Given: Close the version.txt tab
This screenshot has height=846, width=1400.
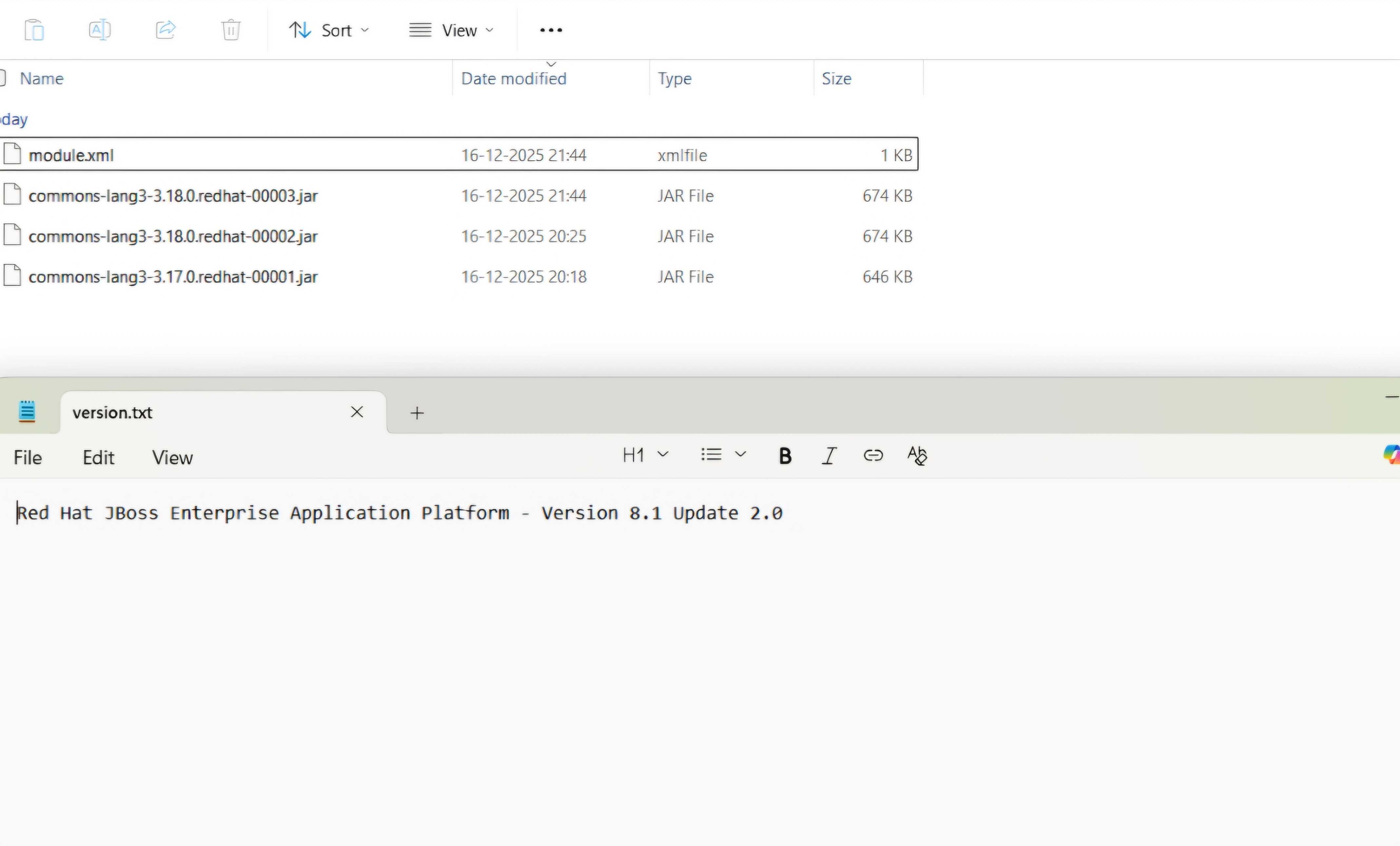Looking at the screenshot, I should 357,412.
